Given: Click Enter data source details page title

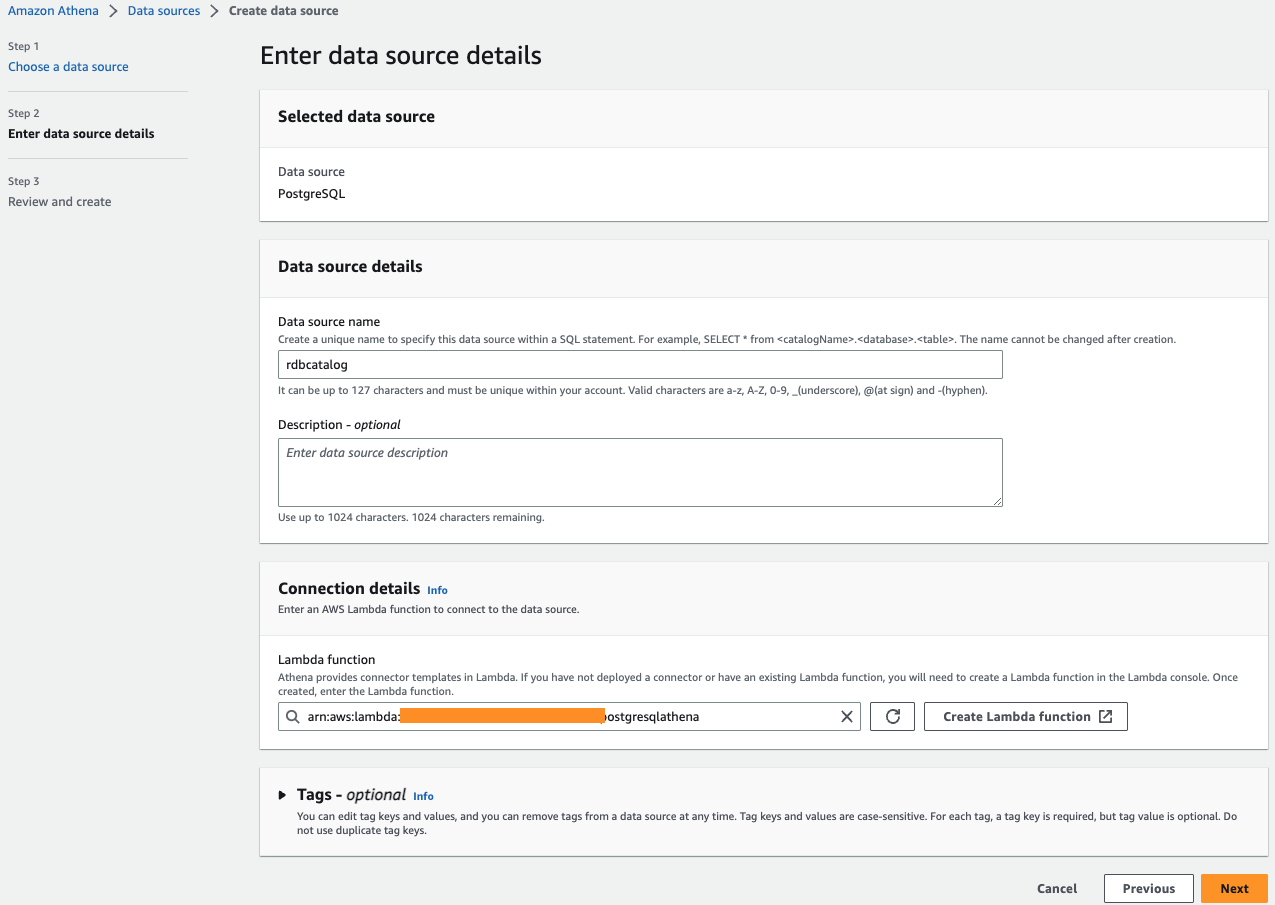Looking at the screenshot, I should pos(401,55).
